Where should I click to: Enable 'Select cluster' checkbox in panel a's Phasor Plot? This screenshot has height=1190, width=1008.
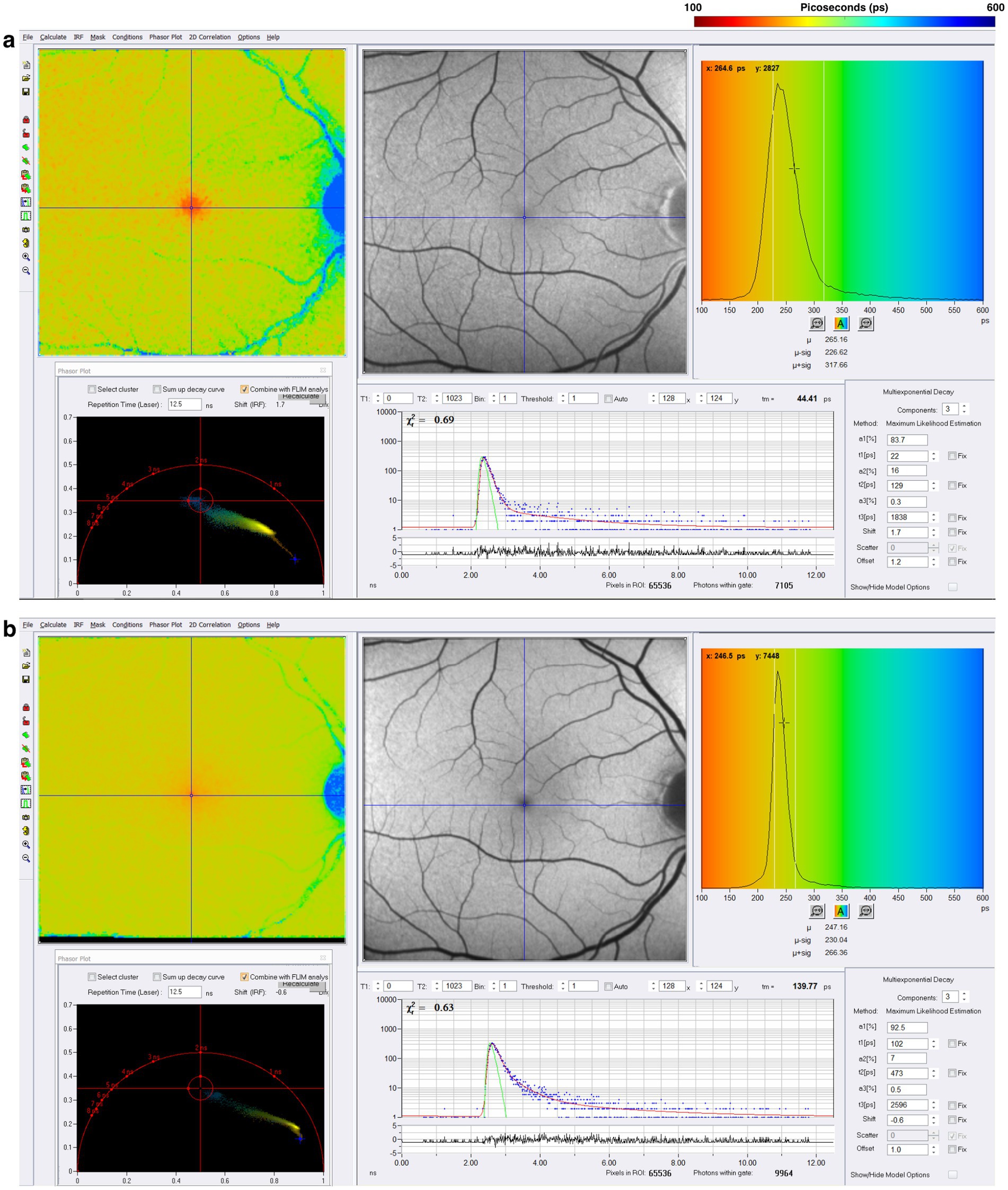pos(92,389)
